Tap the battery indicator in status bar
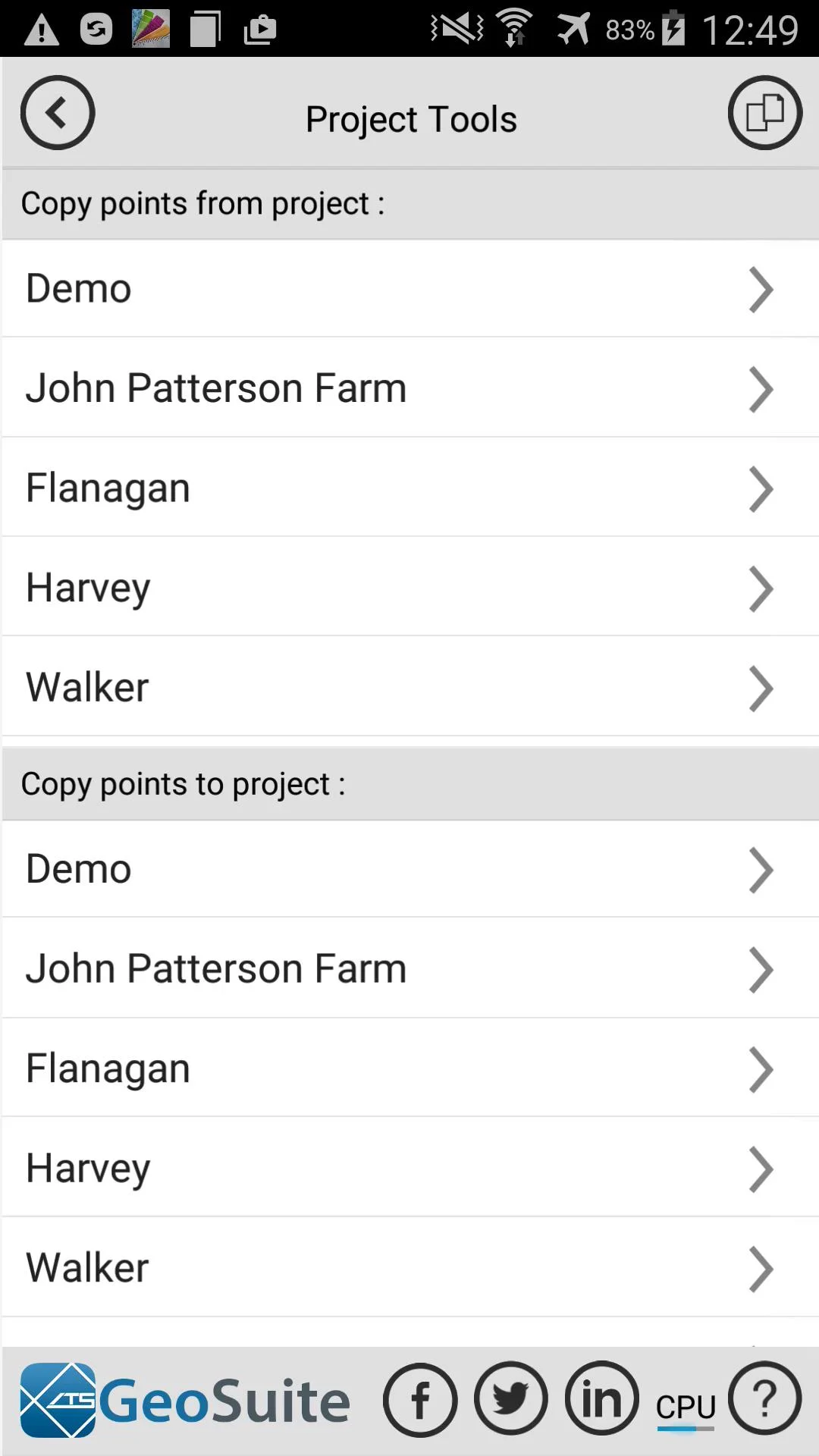This screenshot has width=819, height=1456. point(673,29)
